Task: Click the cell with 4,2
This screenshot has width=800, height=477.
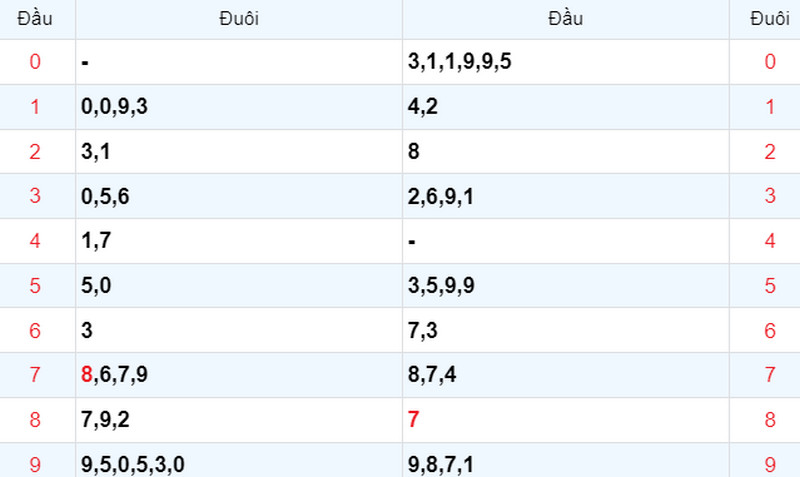Action: point(423,107)
